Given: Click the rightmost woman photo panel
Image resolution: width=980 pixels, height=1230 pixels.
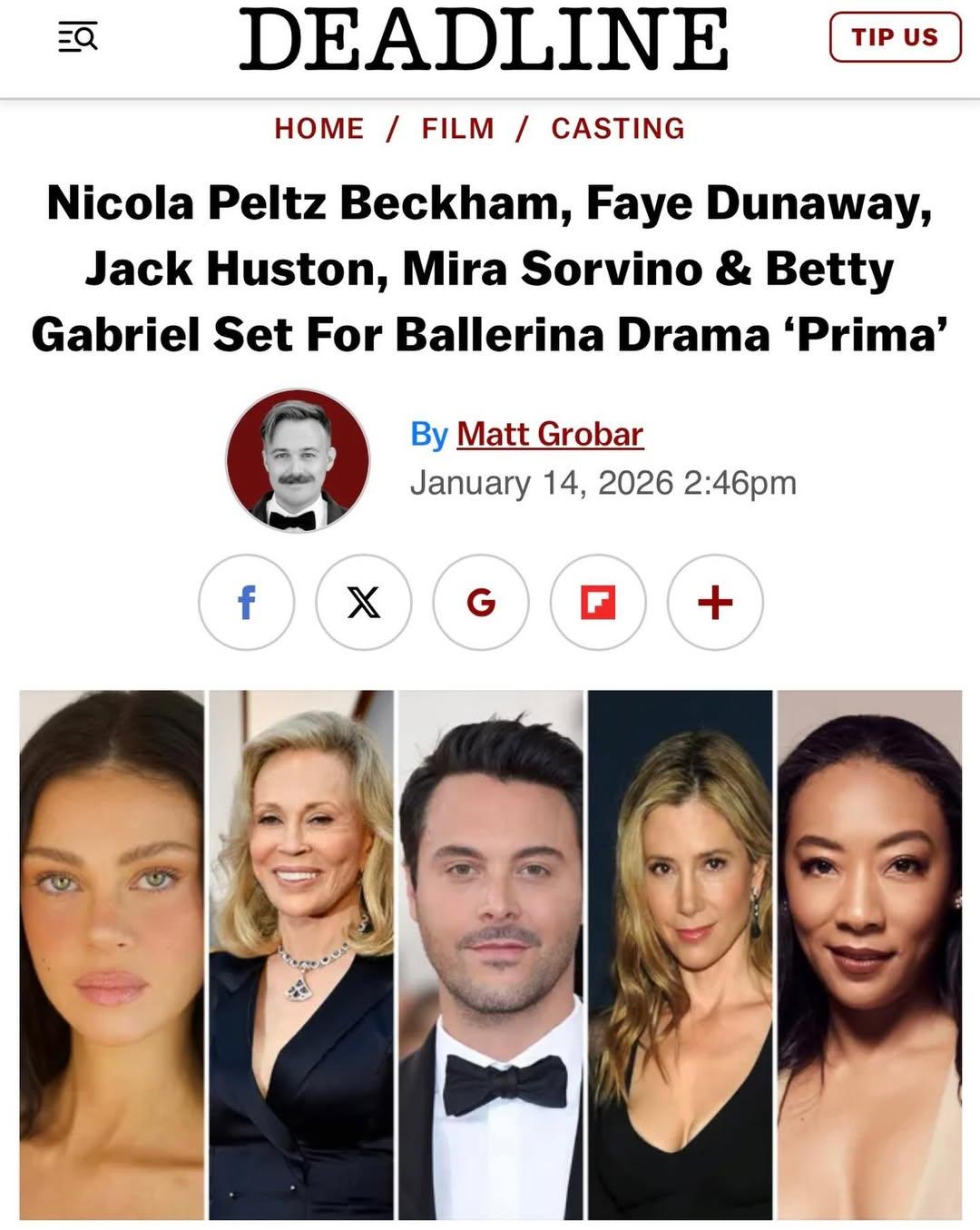Looking at the screenshot, I should pyautogui.click(x=869, y=955).
